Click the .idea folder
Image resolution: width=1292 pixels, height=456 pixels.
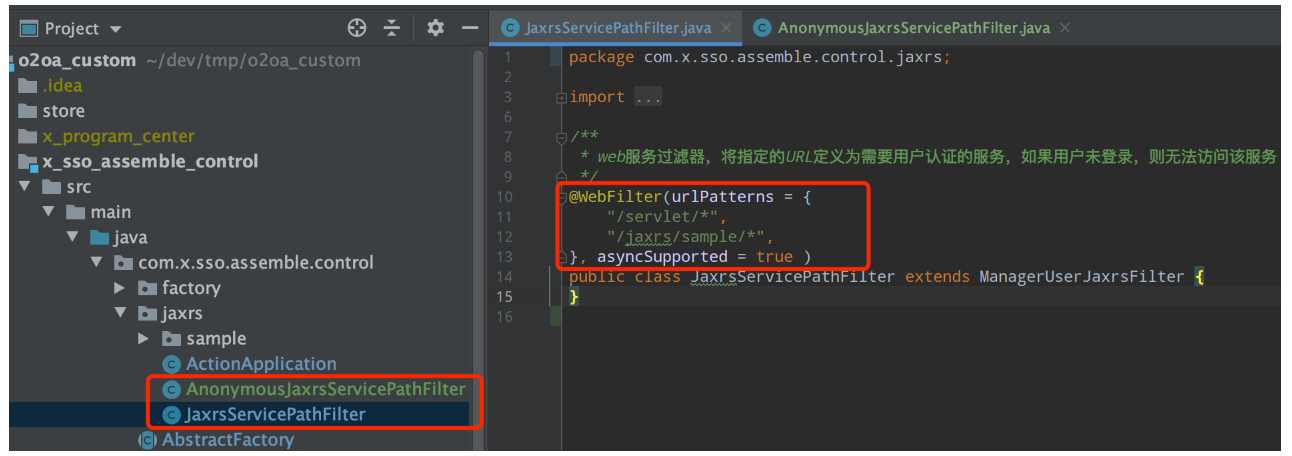(62, 86)
